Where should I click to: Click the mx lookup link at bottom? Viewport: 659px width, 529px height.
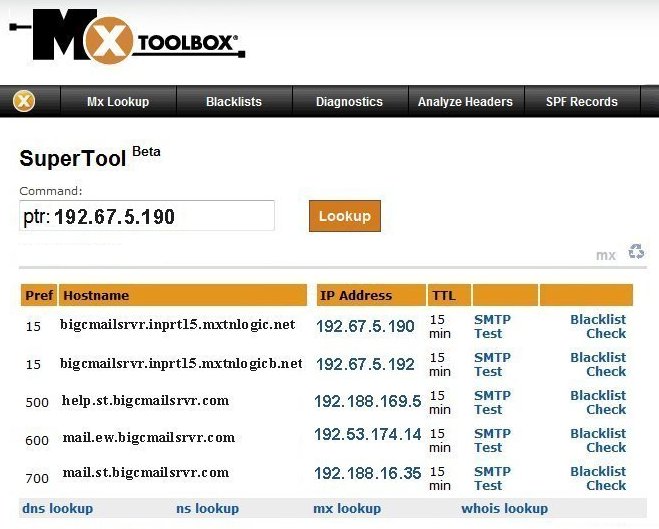347,508
